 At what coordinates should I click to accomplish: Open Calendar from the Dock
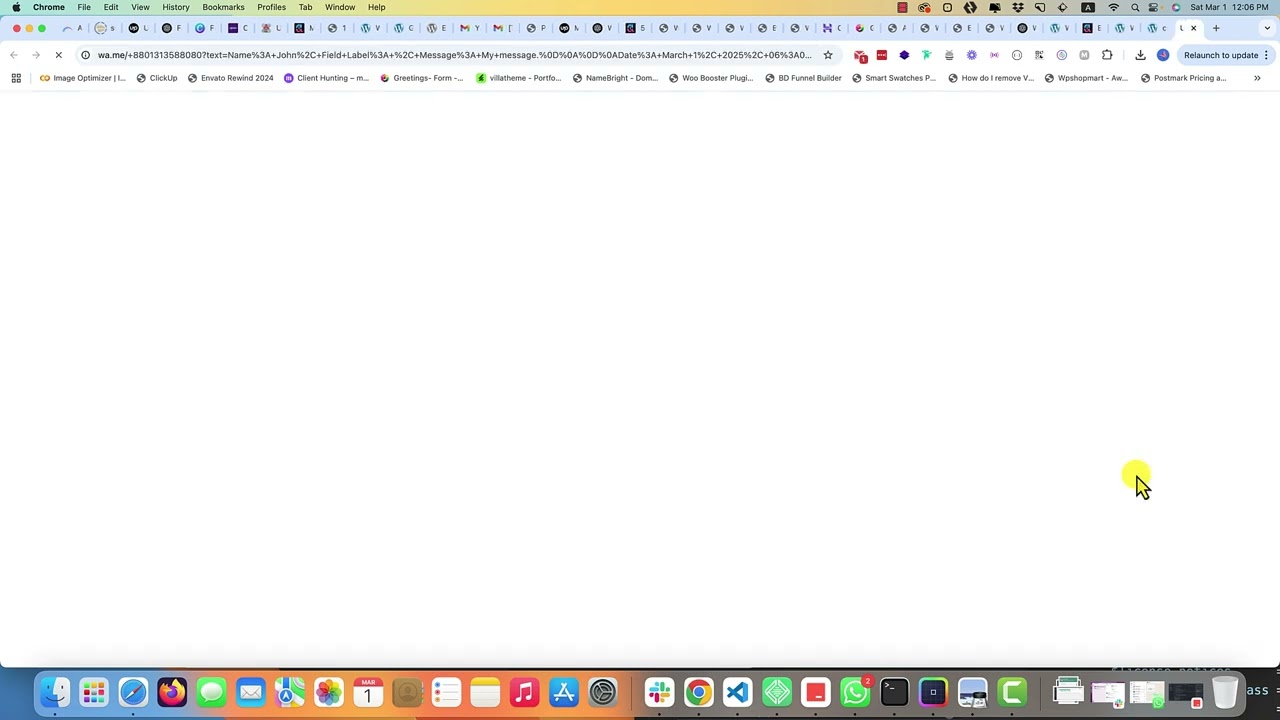[x=368, y=692]
